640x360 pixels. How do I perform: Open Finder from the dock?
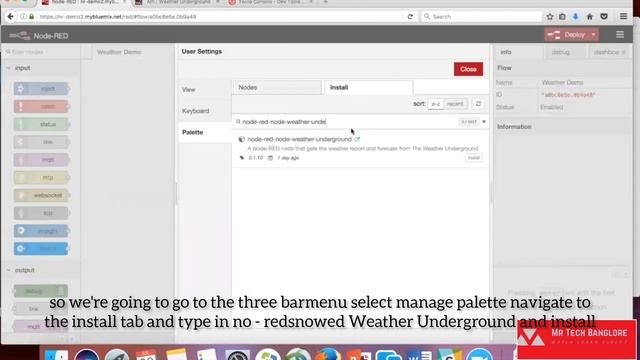coord(56,354)
